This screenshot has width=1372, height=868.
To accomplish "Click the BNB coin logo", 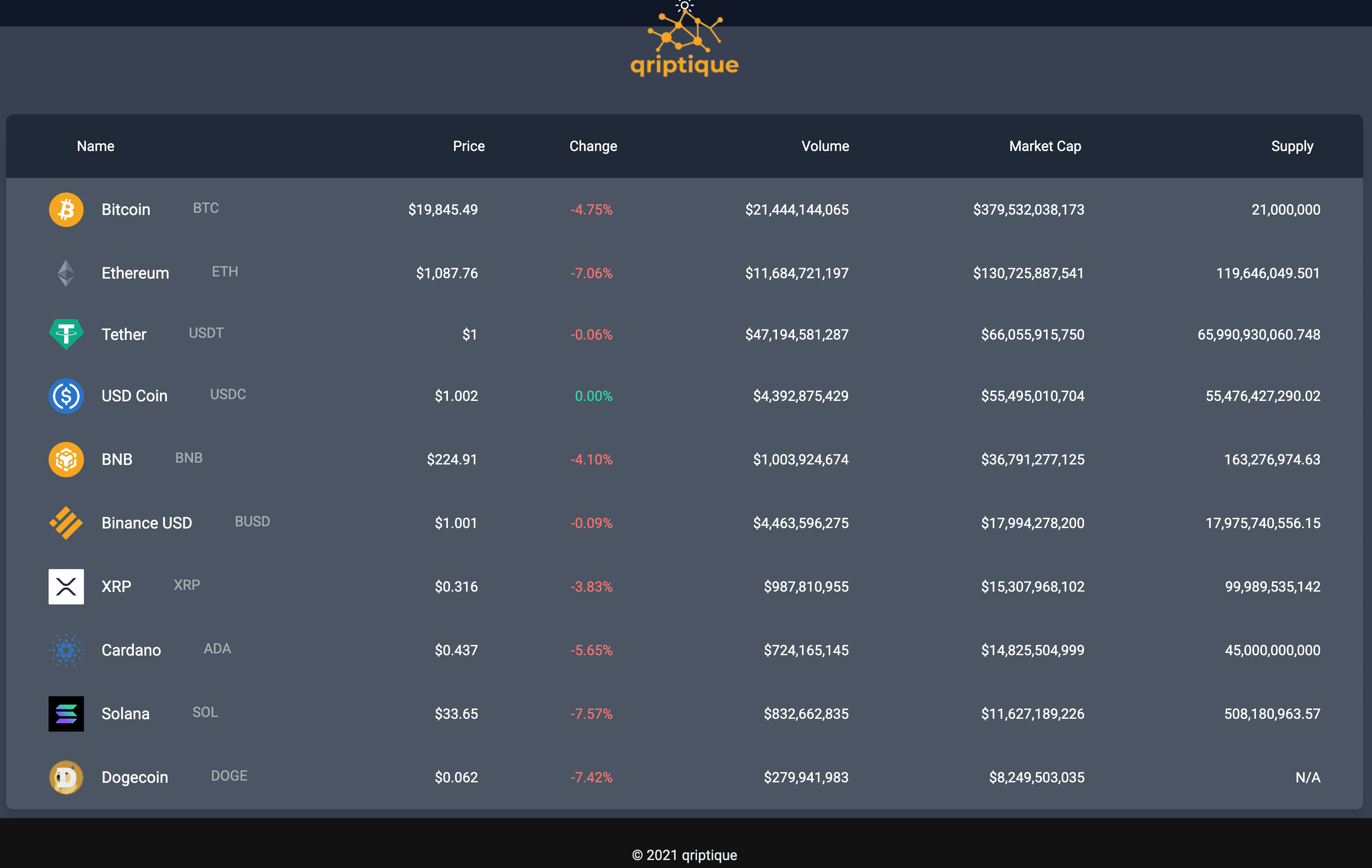I will pyautogui.click(x=66, y=460).
